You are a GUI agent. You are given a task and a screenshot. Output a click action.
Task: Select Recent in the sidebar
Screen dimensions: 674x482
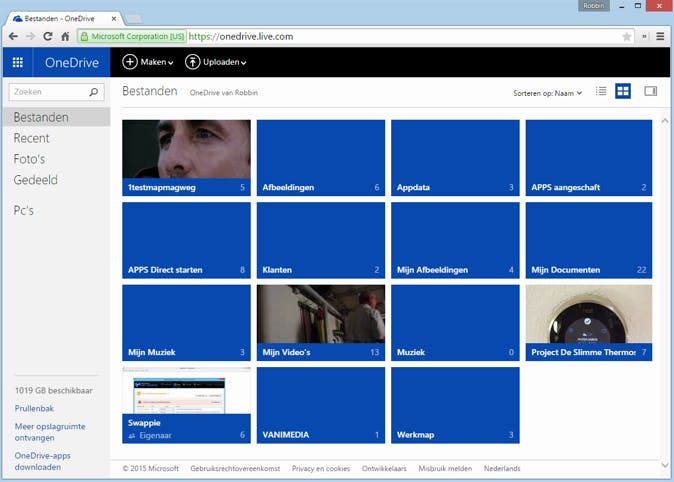point(31,138)
